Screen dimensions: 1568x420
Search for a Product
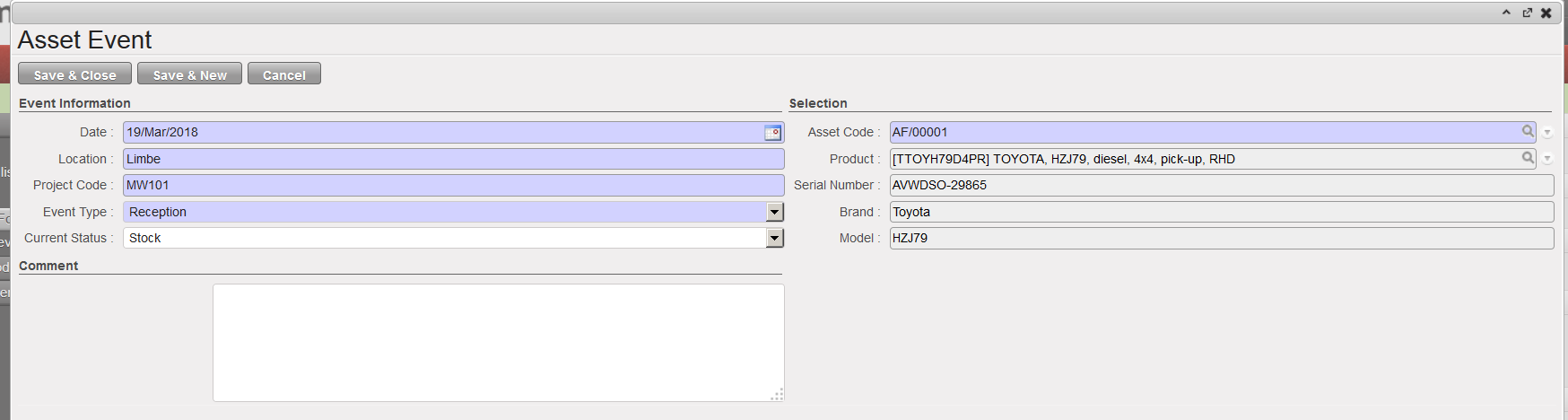[x=1528, y=158]
